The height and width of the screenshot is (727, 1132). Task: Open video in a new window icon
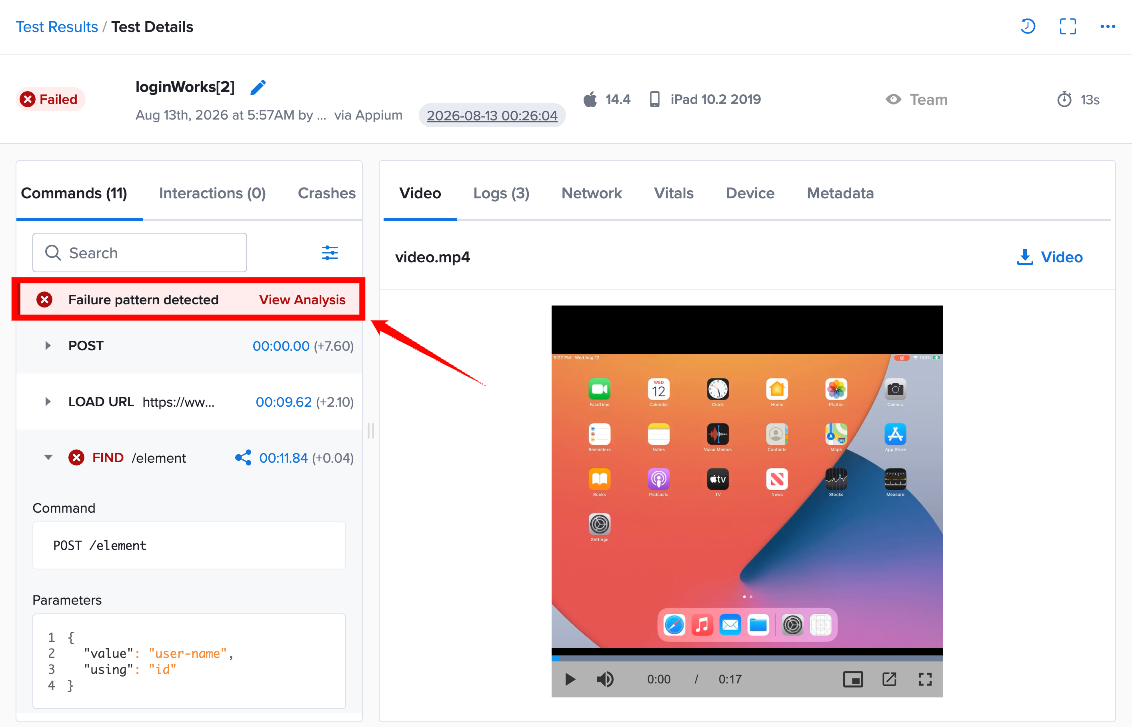[x=889, y=679]
